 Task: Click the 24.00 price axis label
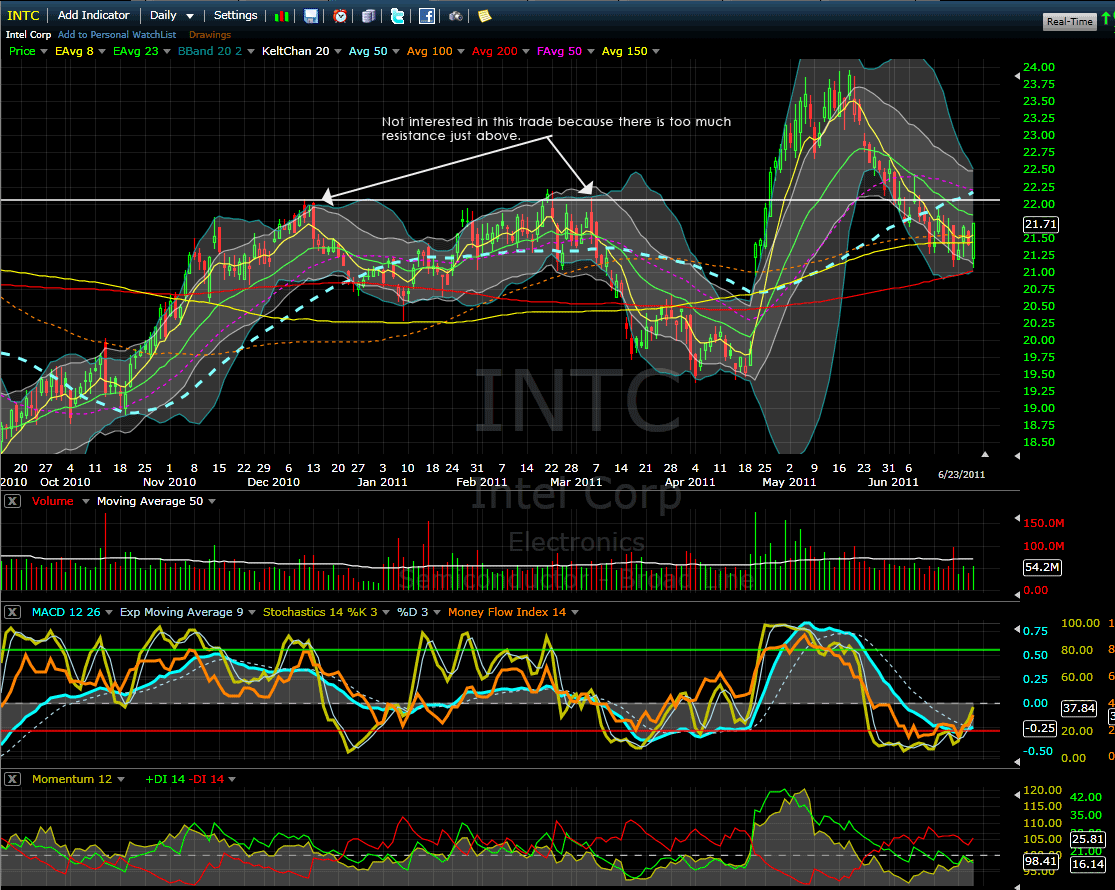1039,67
